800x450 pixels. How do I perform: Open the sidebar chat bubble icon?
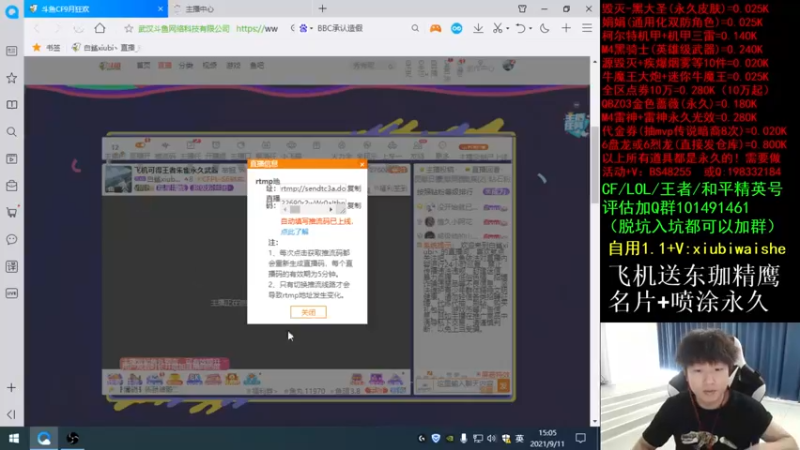point(11,239)
